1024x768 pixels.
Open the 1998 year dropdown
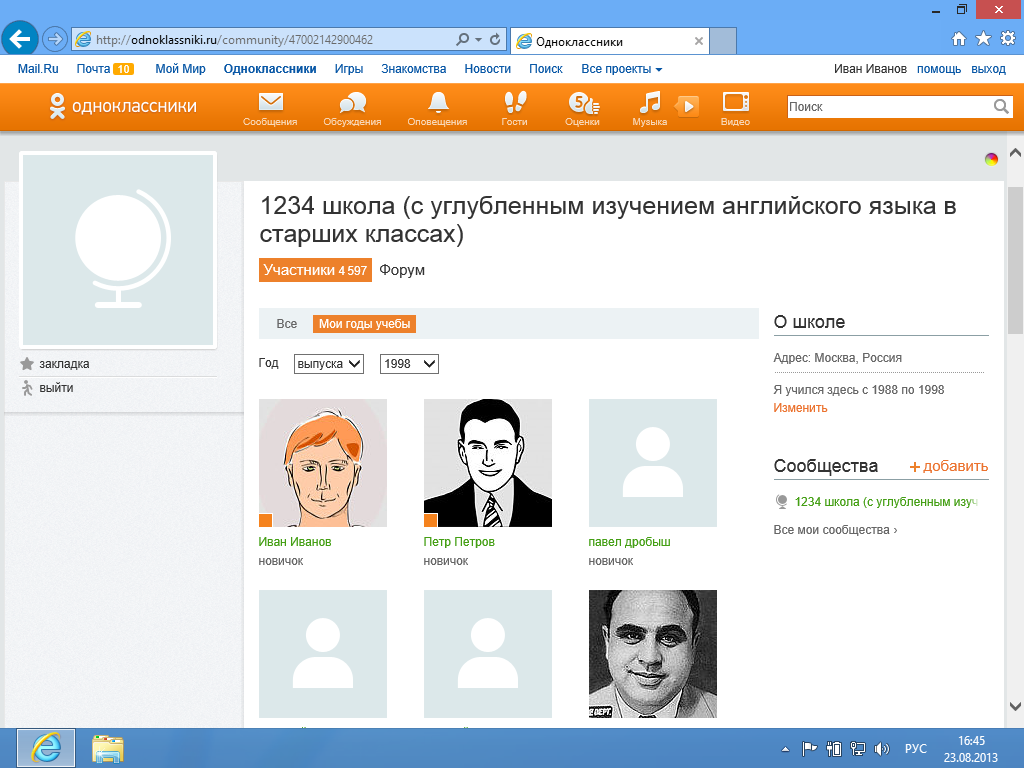[409, 364]
